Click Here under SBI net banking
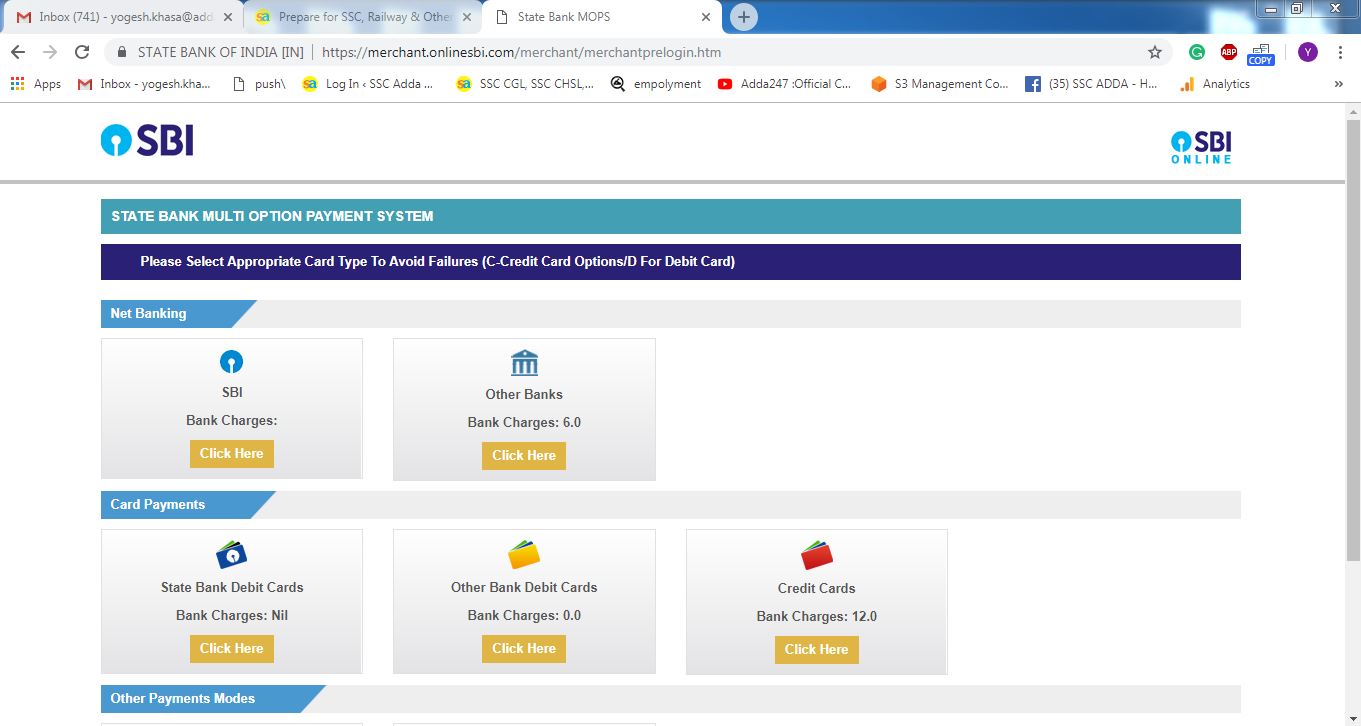Viewport: 1361px width, 726px height. pos(232,453)
